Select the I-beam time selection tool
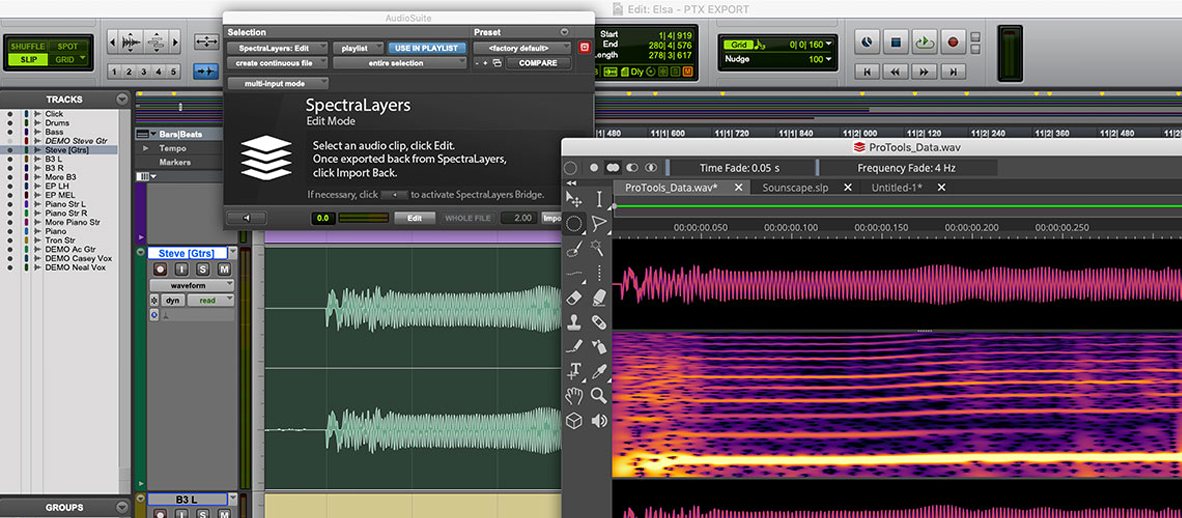Image resolution: width=1182 pixels, height=518 pixels. pos(599,200)
